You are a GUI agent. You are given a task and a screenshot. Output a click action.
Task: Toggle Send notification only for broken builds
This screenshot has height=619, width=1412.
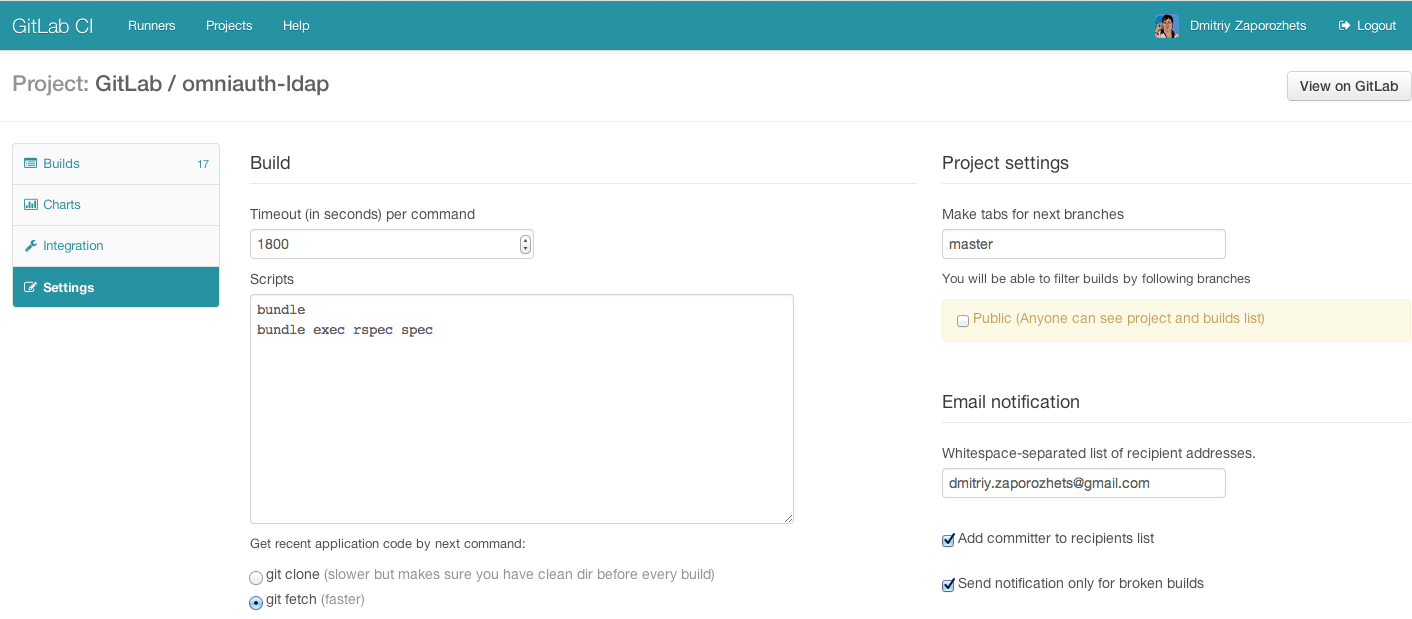[x=949, y=585]
